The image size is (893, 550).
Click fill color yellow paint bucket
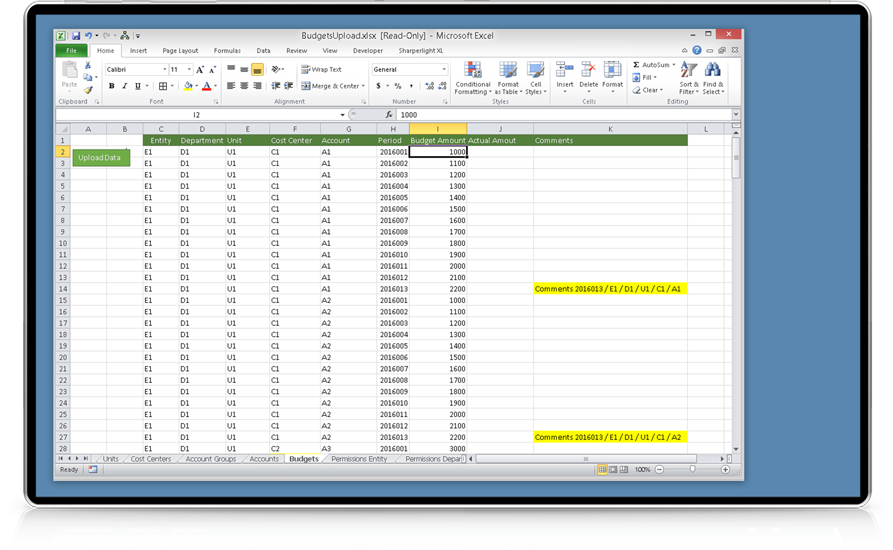point(188,86)
